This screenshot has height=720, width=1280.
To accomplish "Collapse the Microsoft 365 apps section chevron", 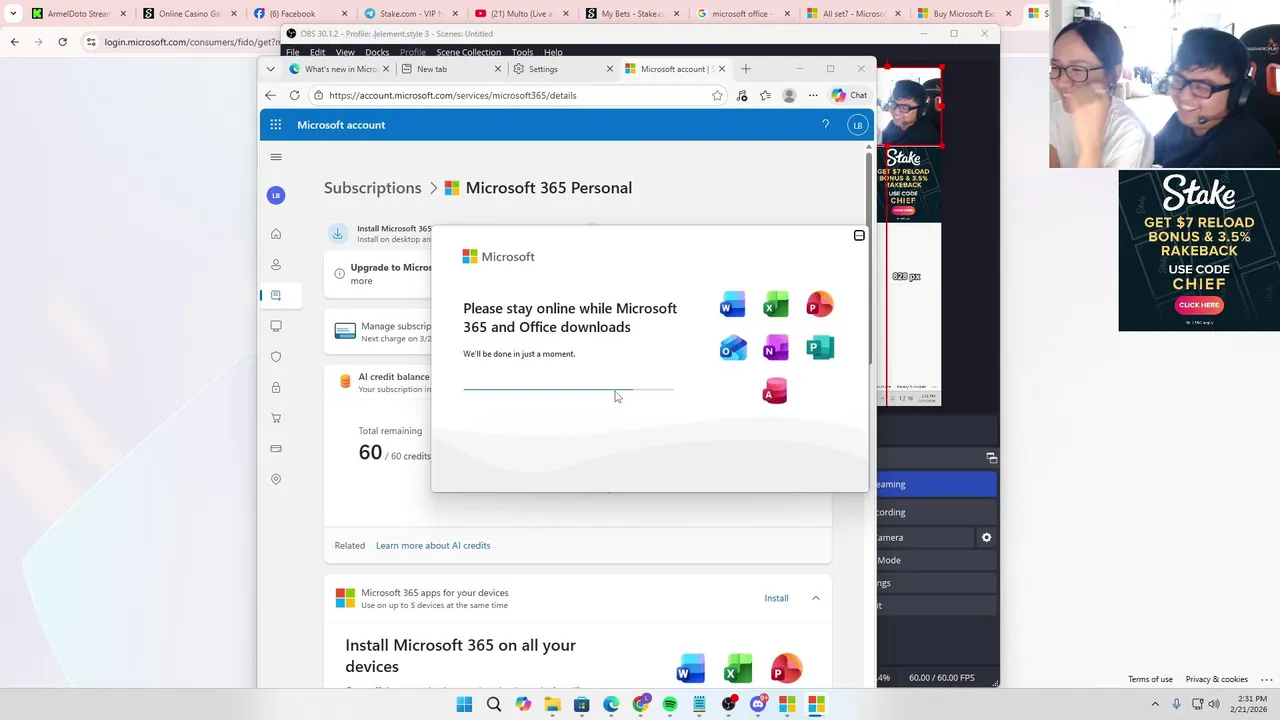I will 816,598.
